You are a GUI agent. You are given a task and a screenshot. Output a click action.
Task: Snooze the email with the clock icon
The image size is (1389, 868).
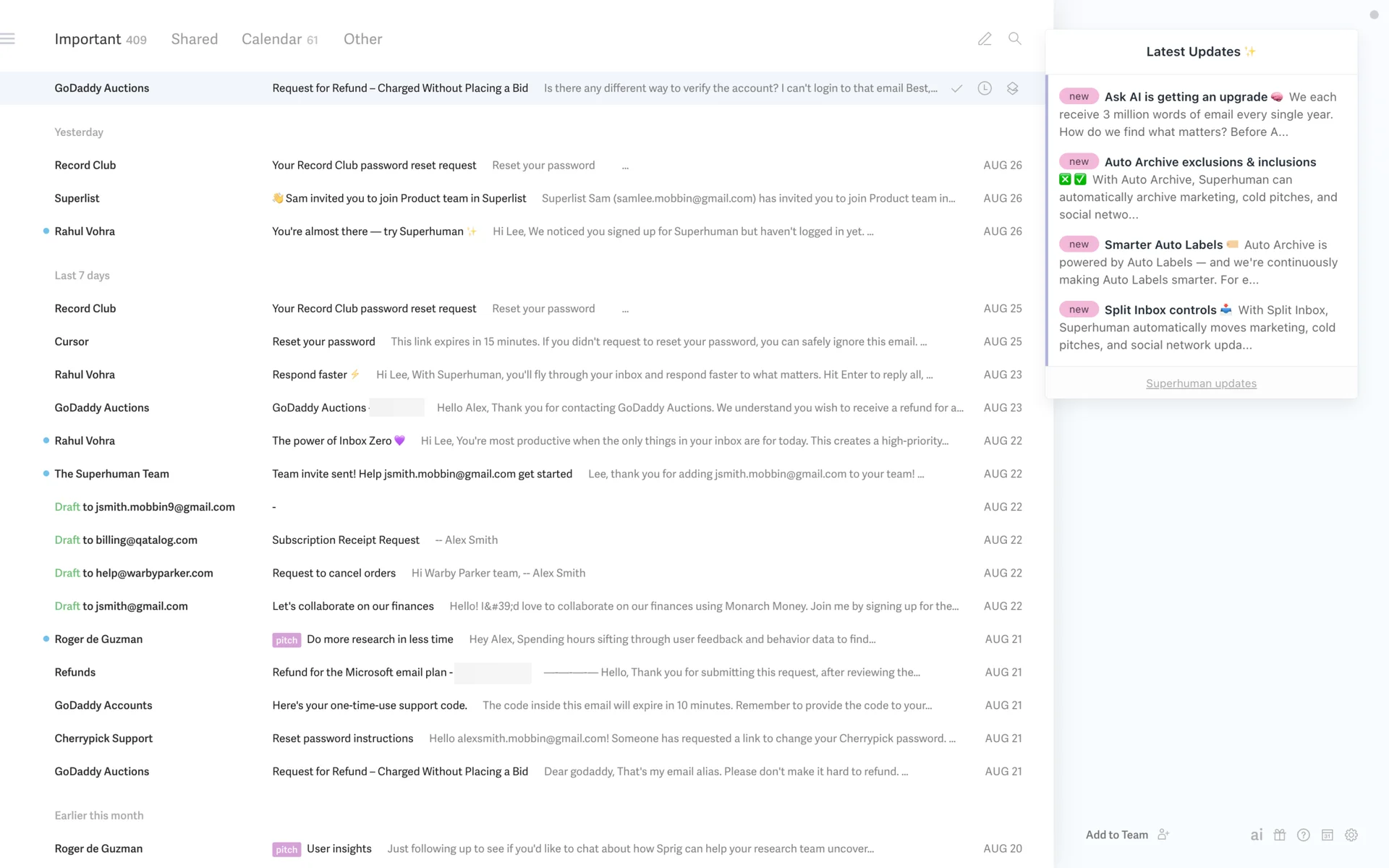[985, 88]
